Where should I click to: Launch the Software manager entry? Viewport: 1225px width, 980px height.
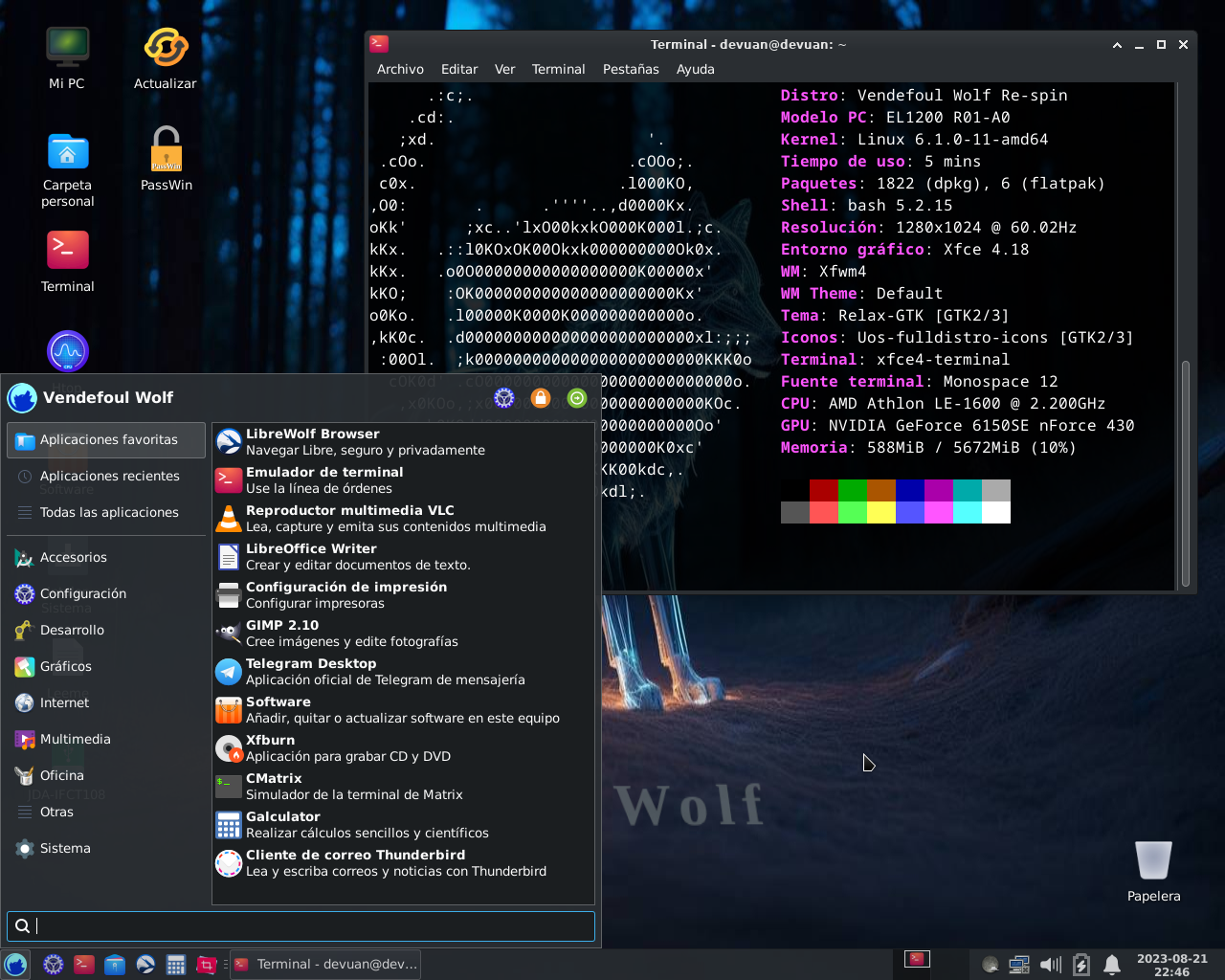pyautogui.click(x=403, y=710)
